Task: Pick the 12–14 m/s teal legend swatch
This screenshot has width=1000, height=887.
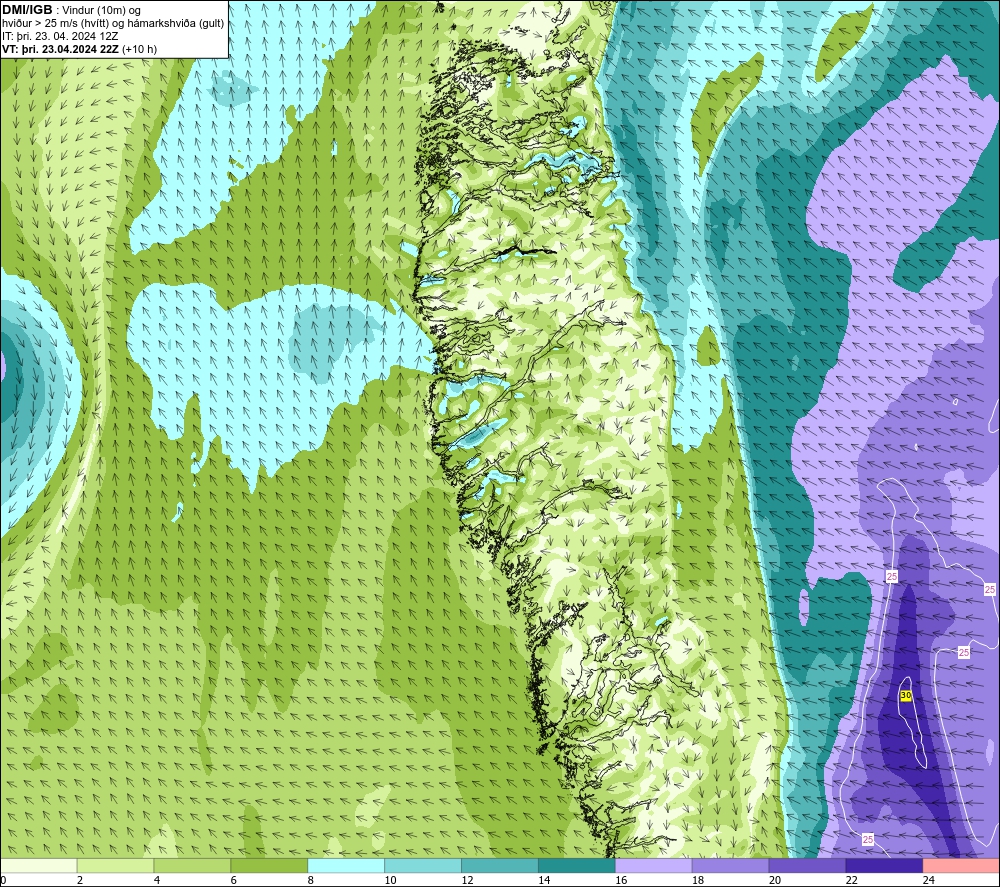Action: point(499,866)
